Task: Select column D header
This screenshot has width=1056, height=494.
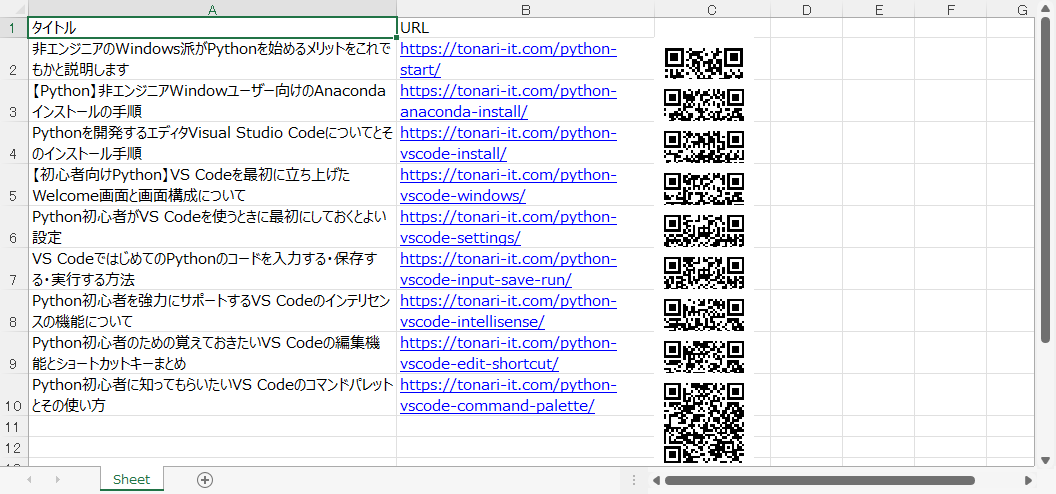Action: pyautogui.click(x=807, y=9)
